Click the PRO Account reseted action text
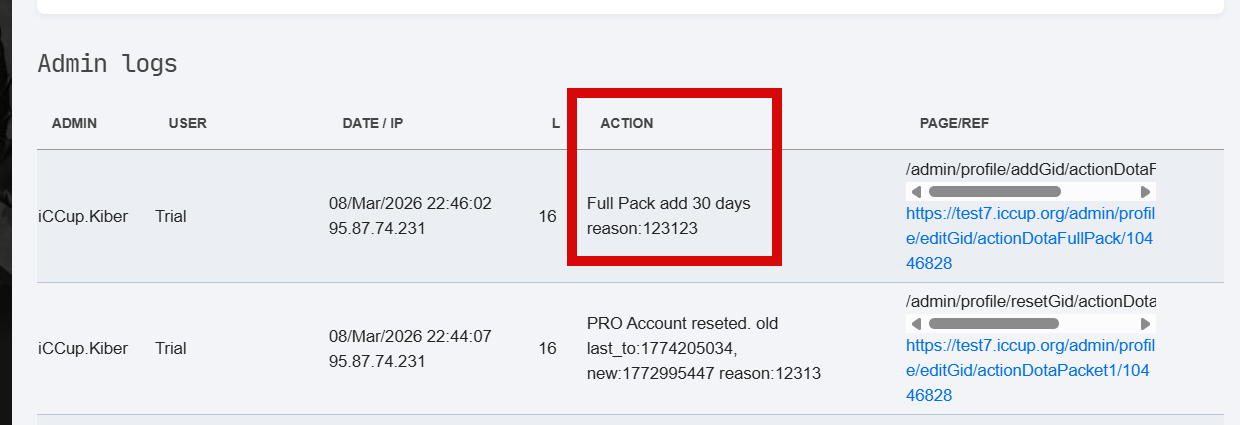Image resolution: width=1240 pixels, height=425 pixels. coord(682,324)
